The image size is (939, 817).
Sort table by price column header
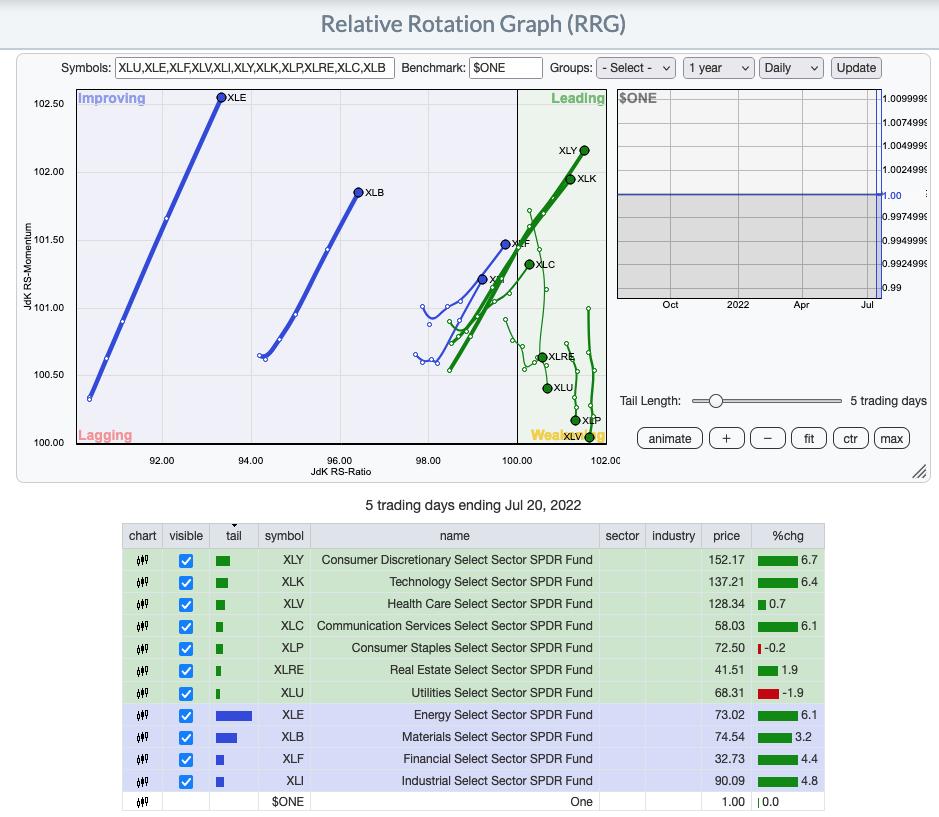pos(726,535)
